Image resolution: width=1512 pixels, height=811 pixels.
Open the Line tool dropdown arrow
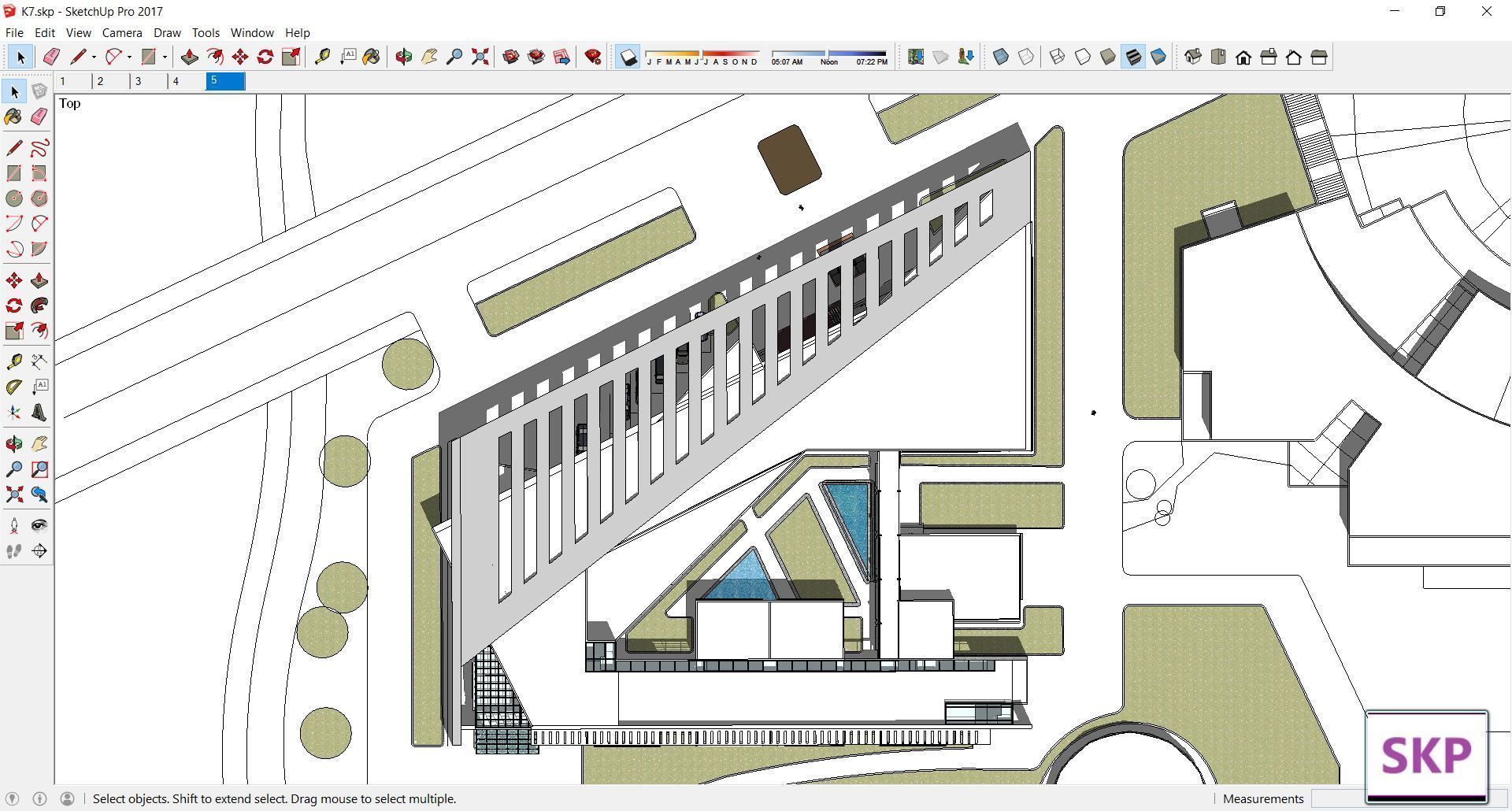pos(92,57)
